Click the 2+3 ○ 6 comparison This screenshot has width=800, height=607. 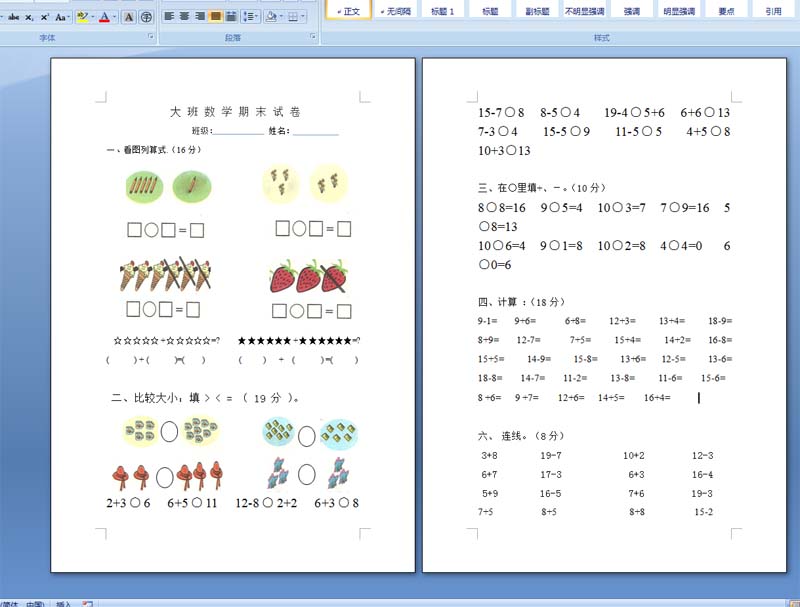click(x=128, y=503)
